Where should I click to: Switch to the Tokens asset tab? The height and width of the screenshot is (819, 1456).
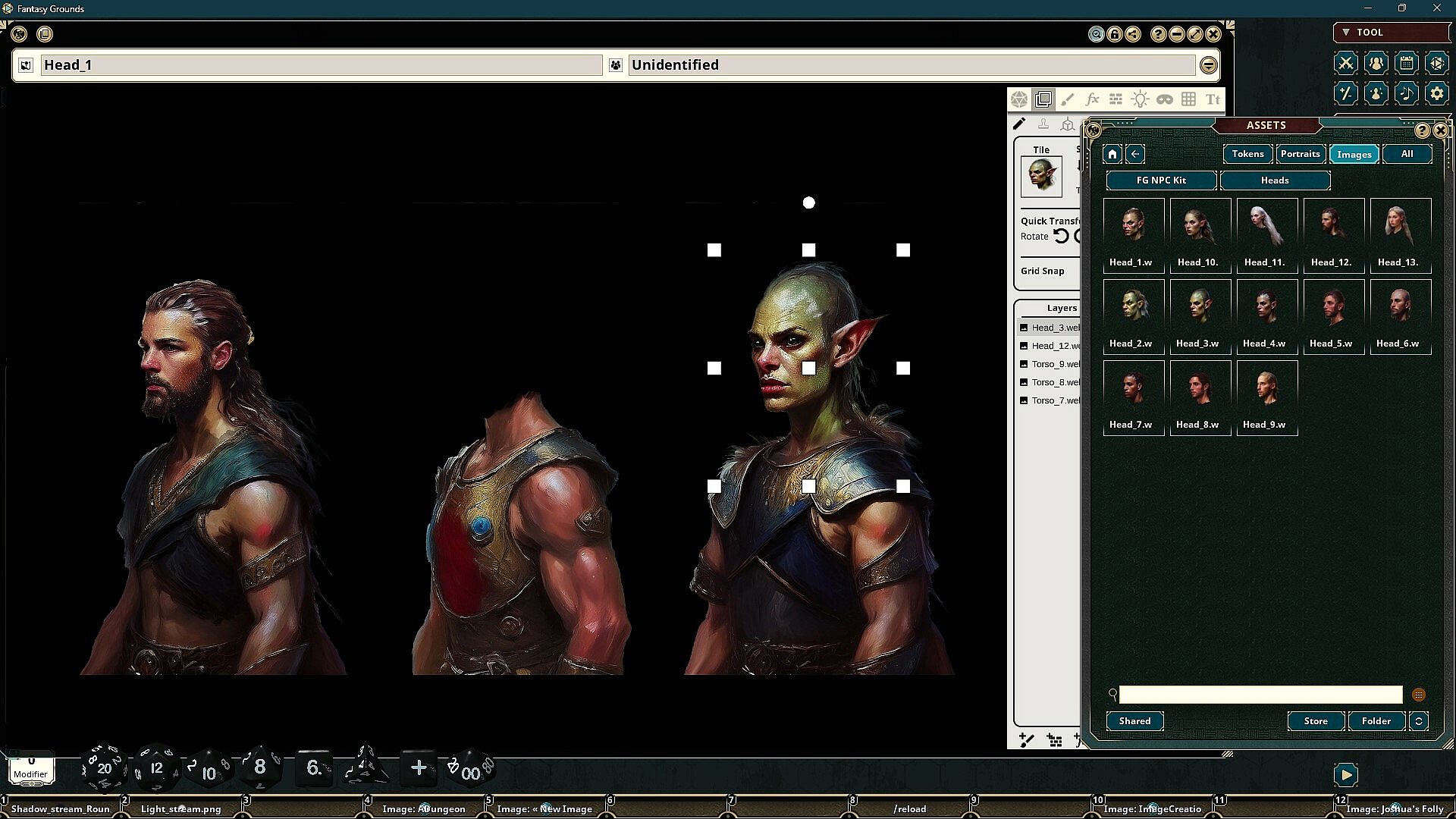[x=1247, y=154]
